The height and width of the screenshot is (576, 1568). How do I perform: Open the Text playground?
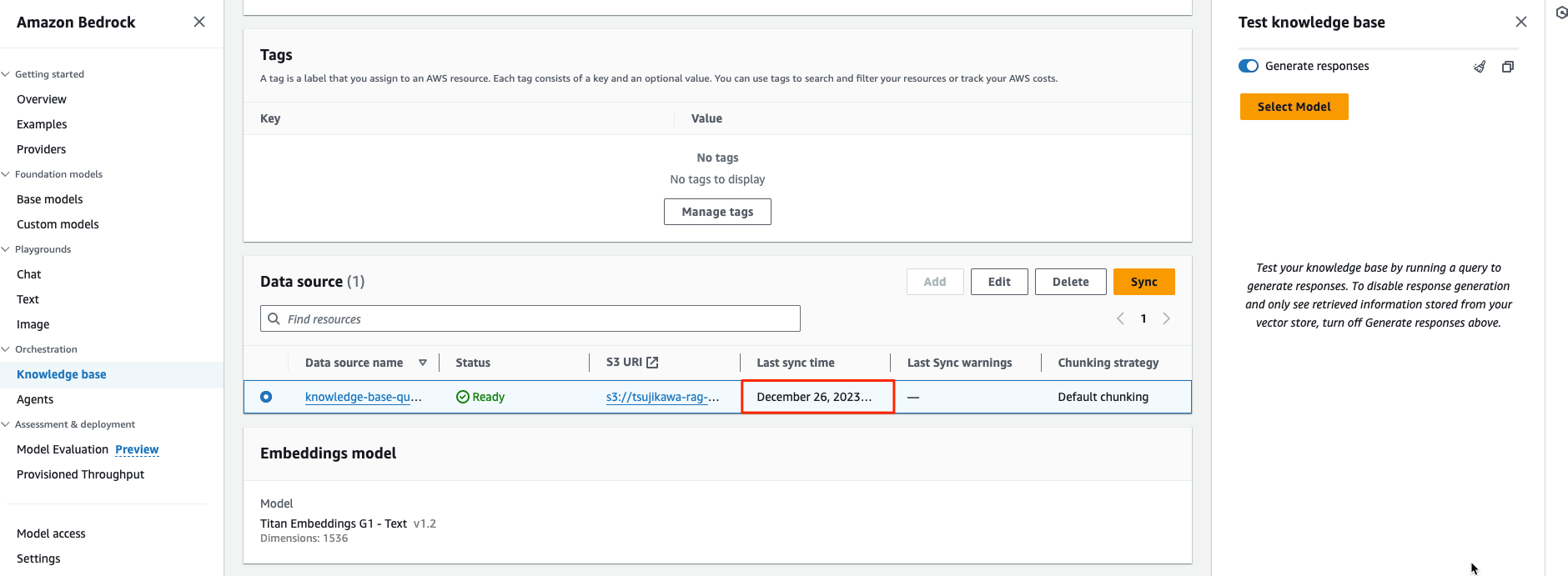tap(28, 299)
